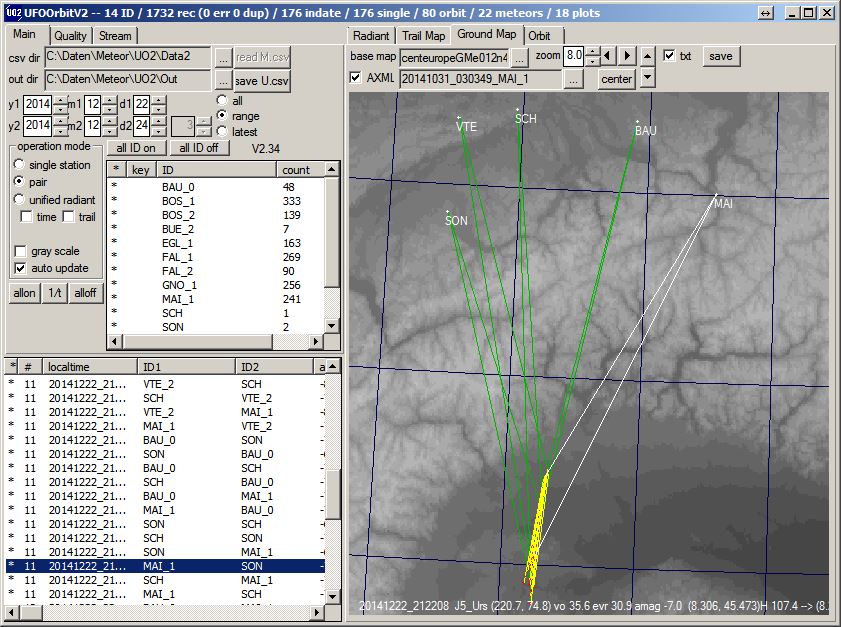Pan the map left with the left-arrow icon
This screenshot has width=841, height=627.
pyautogui.click(x=605, y=56)
